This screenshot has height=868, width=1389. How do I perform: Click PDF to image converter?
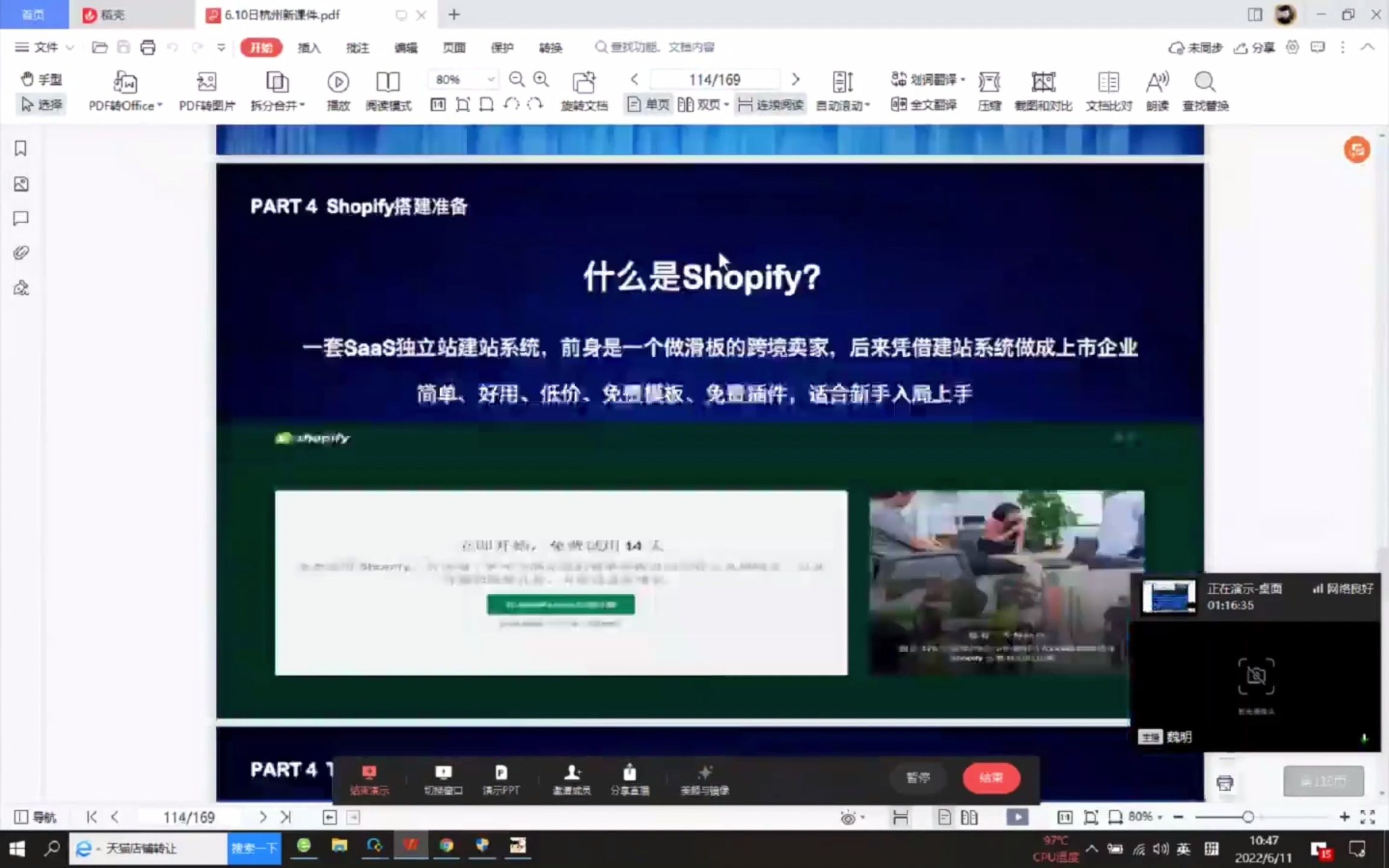pyautogui.click(x=207, y=91)
